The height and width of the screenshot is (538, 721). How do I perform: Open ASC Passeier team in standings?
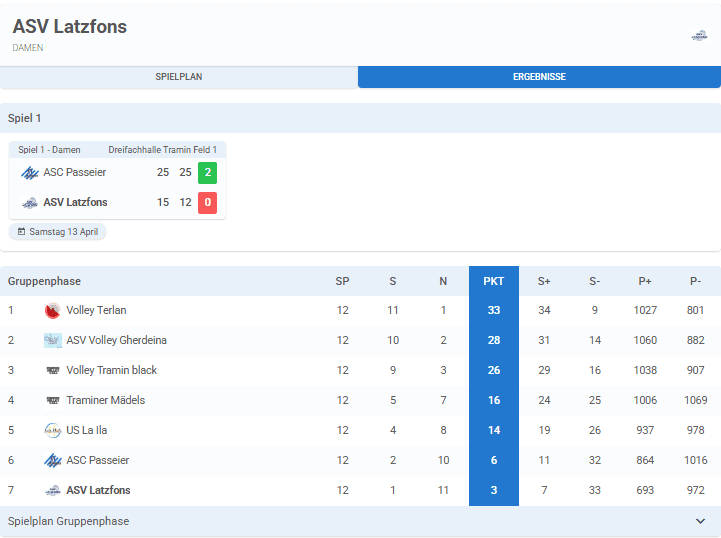[98, 461]
